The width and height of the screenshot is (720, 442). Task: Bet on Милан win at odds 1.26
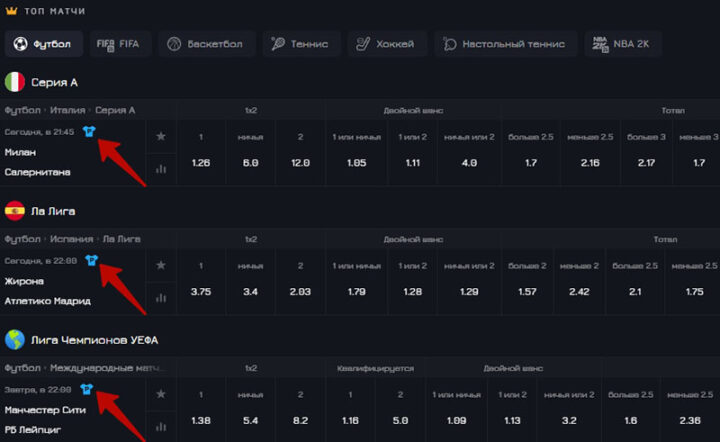click(x=201, y=162)
